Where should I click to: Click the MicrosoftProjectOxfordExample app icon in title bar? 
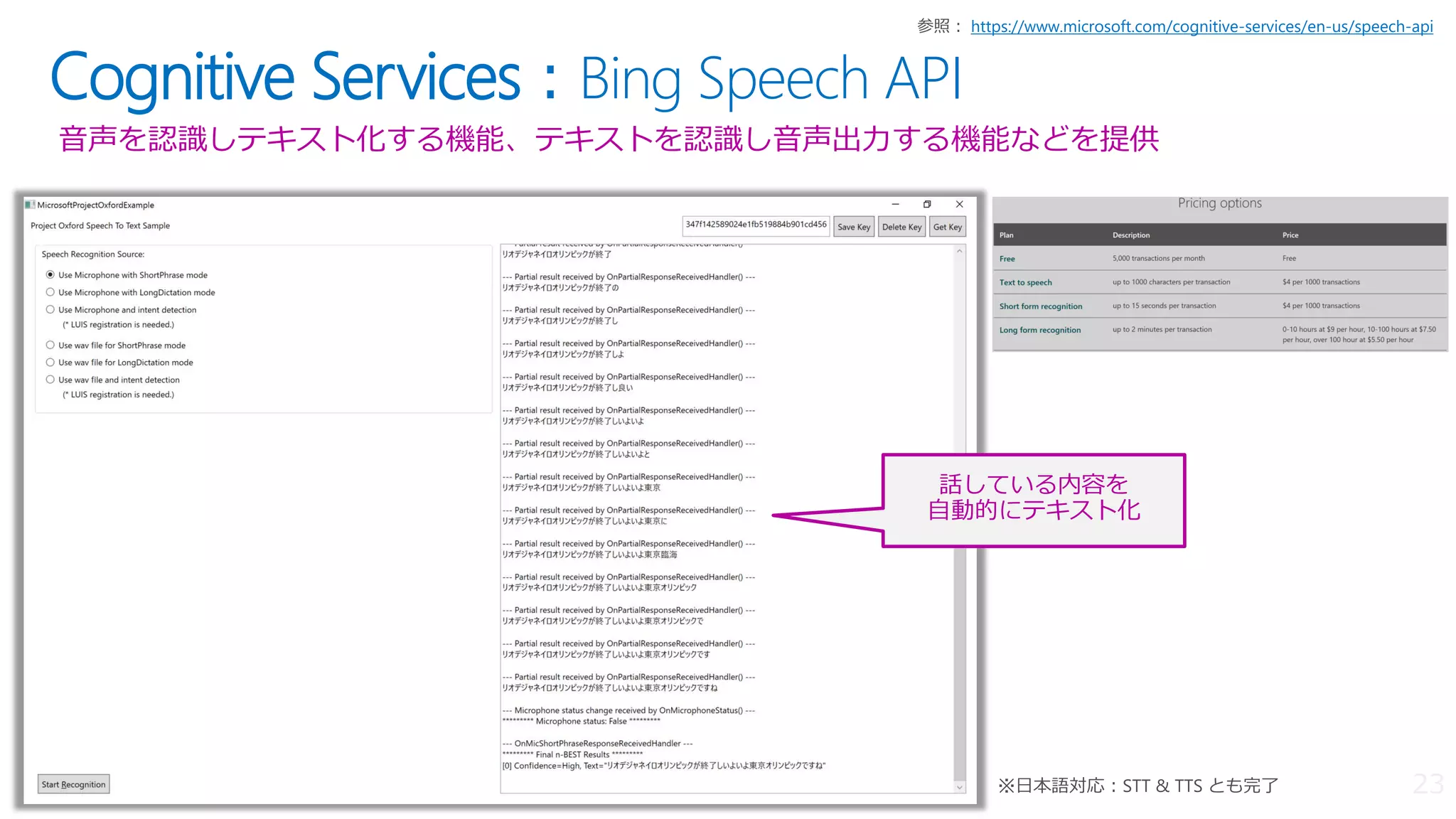point(30,205)
